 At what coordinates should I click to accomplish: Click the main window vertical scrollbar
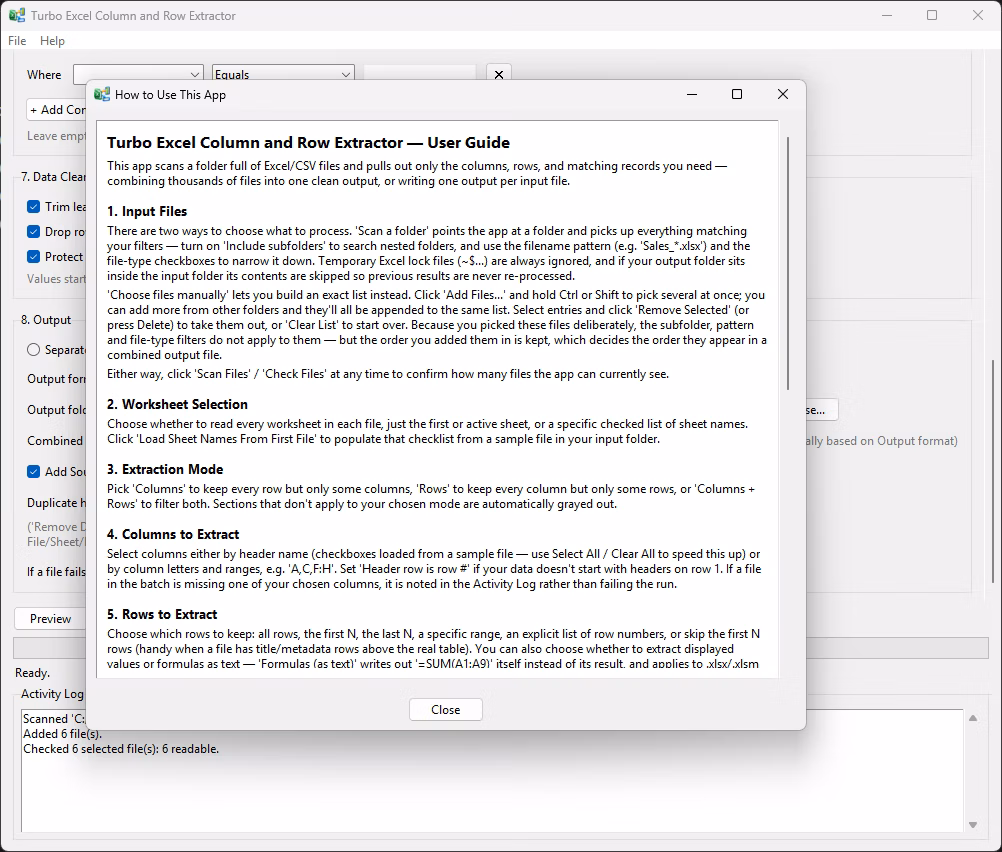click(x=993, y=472)
